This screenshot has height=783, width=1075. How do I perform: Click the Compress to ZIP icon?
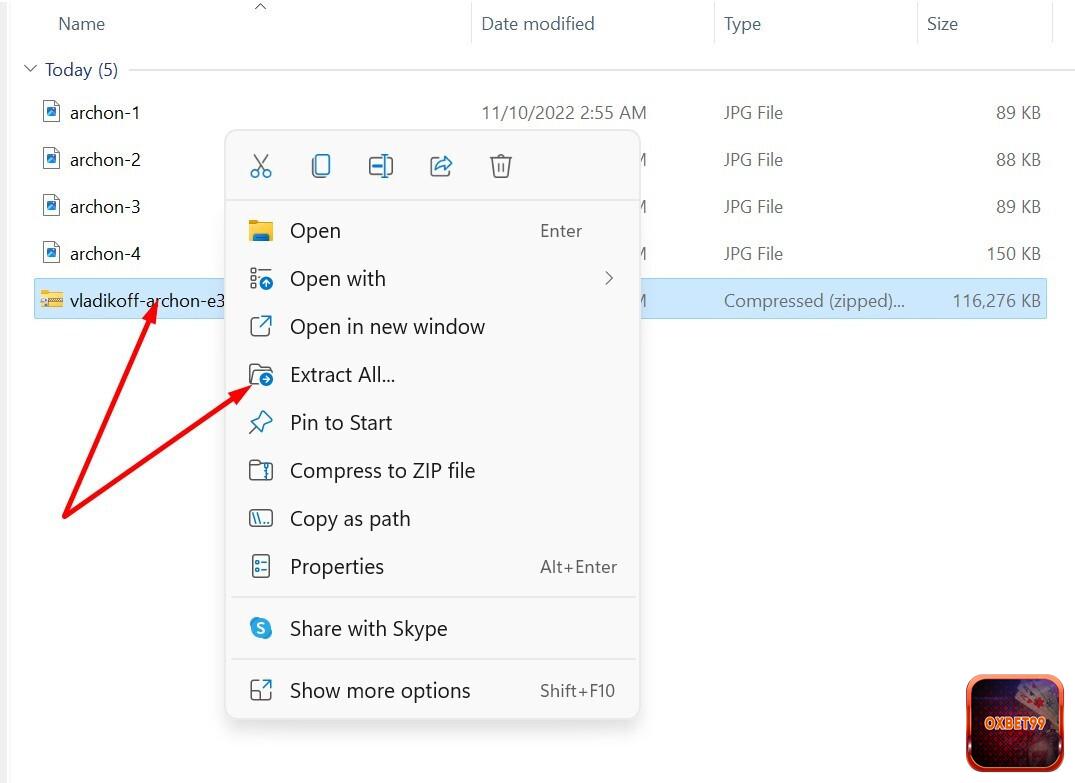(261, 470)
